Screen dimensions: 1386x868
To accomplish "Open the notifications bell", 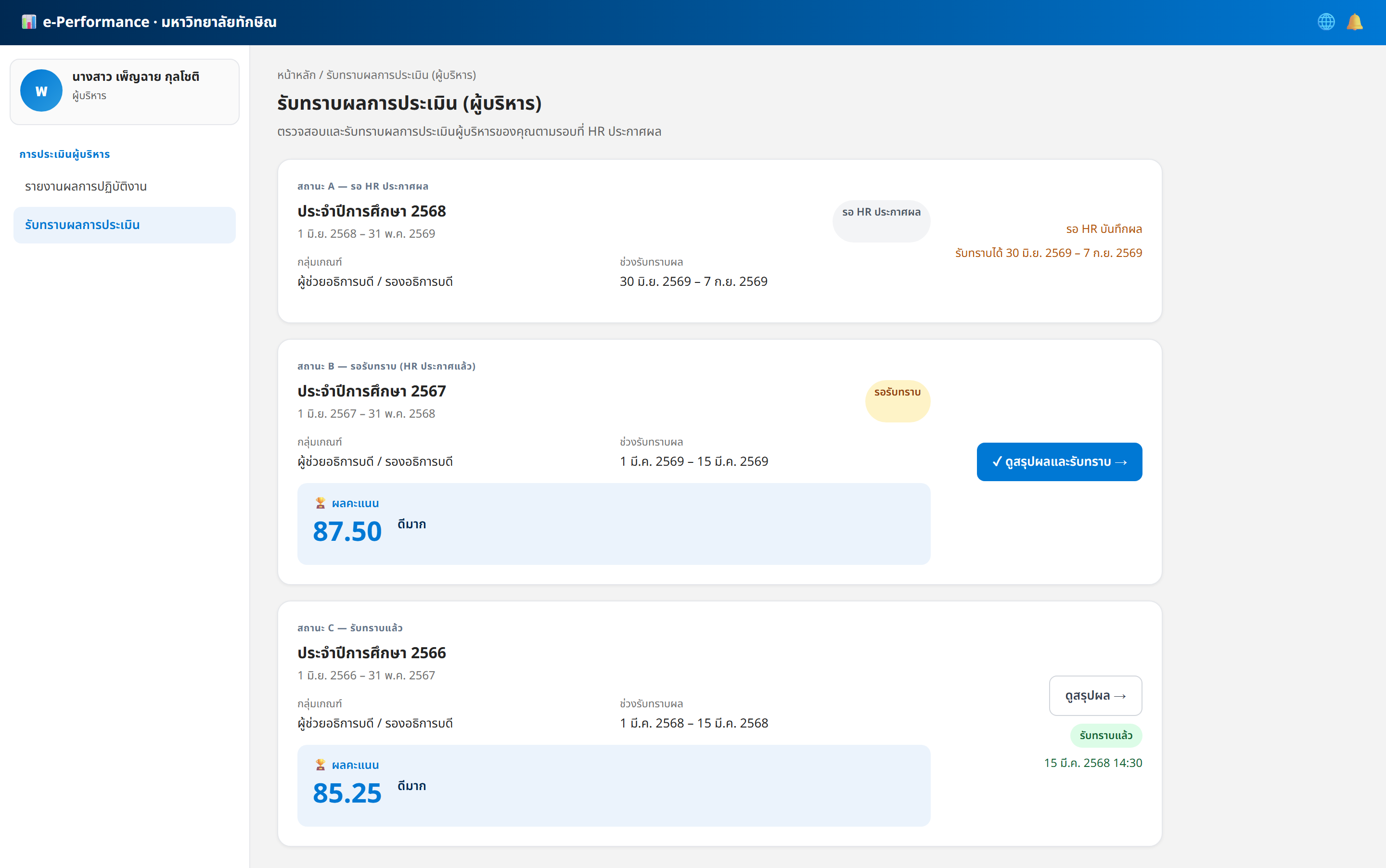I will (1355, 22).
